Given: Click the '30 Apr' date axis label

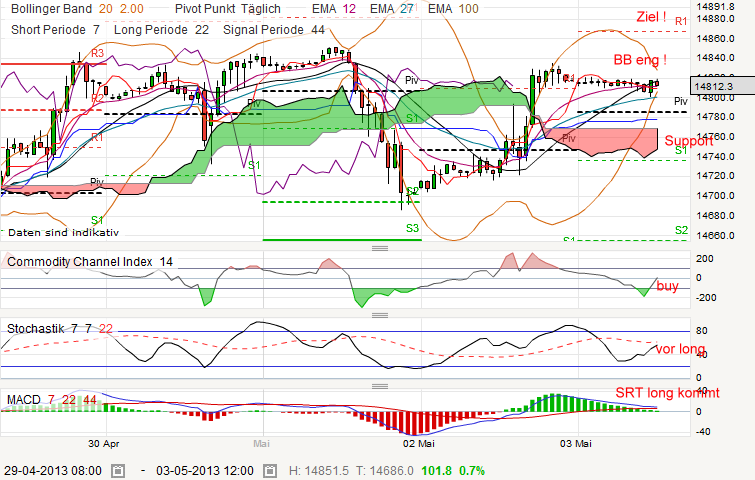Looking at the screenshot, I should (x=104, y=443).
